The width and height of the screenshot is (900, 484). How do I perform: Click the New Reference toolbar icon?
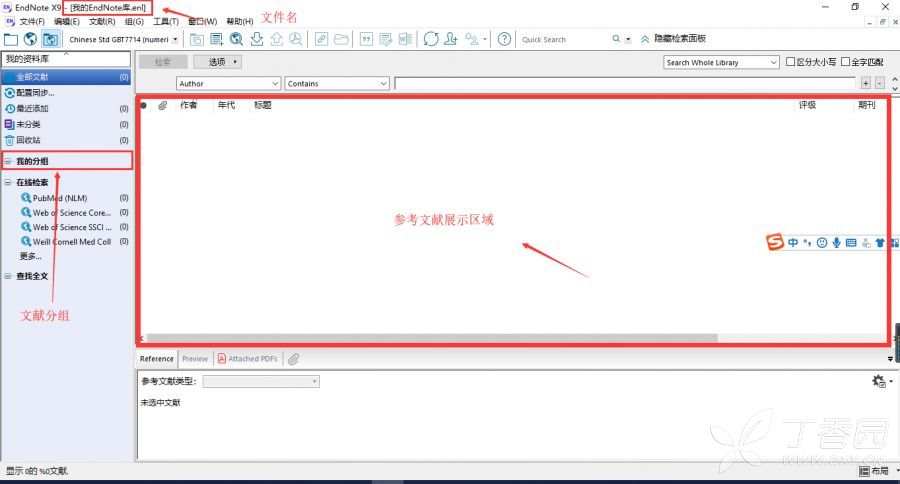[216, 39]
